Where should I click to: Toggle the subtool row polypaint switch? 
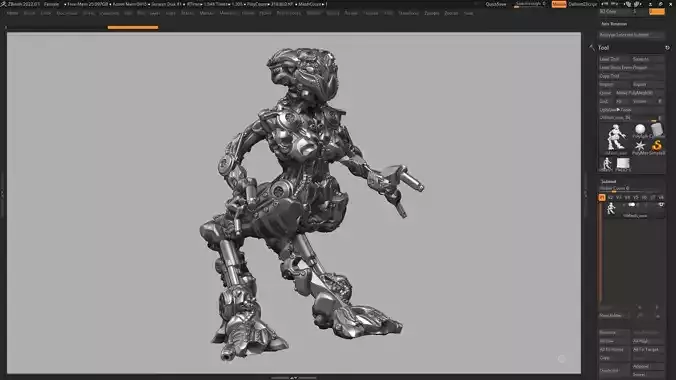pyautogui.click(x=632, y=205)
